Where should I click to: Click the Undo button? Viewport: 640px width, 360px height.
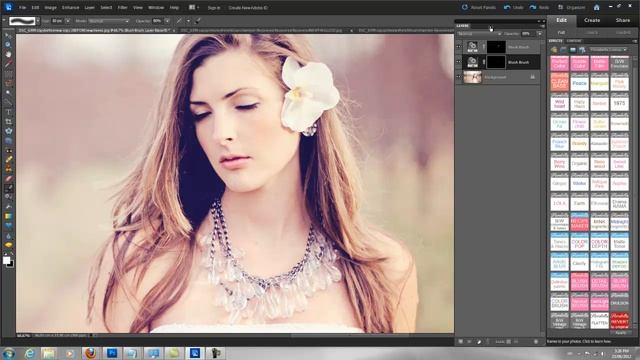513,7
